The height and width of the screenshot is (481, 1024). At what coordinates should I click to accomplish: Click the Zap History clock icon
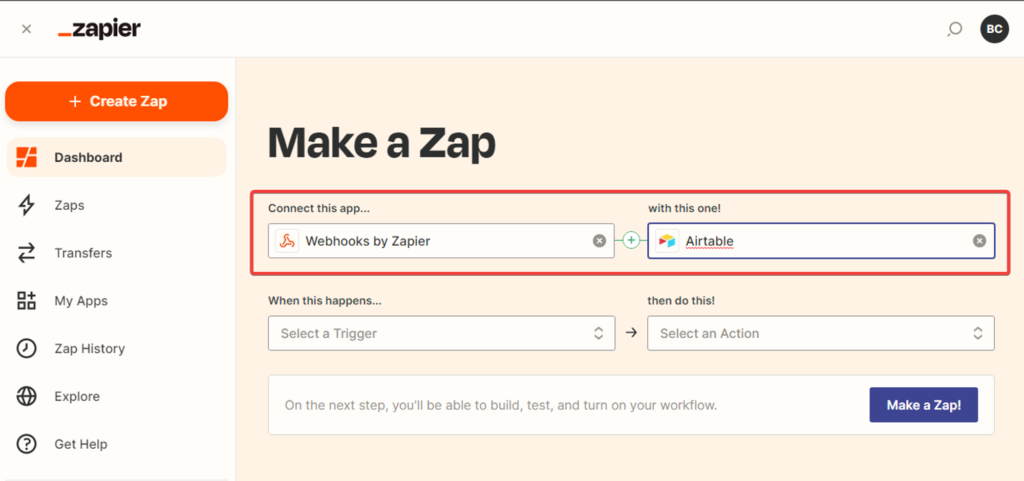click(x=26, y=349)
